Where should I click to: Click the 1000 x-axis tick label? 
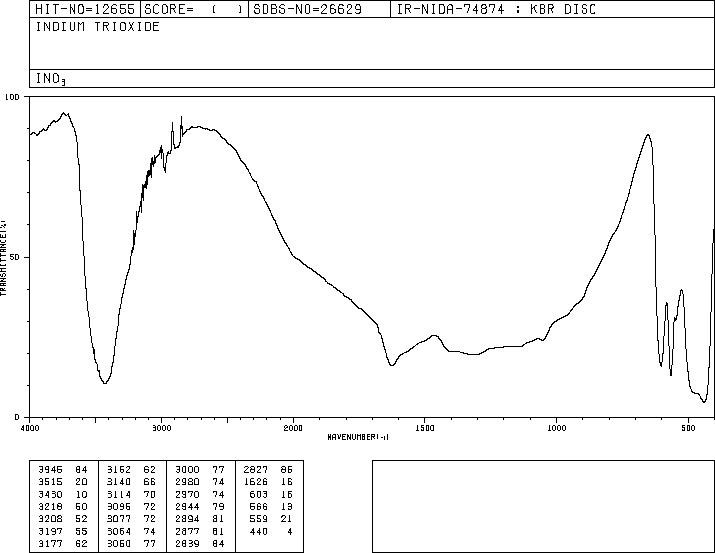tap(557, 428)
